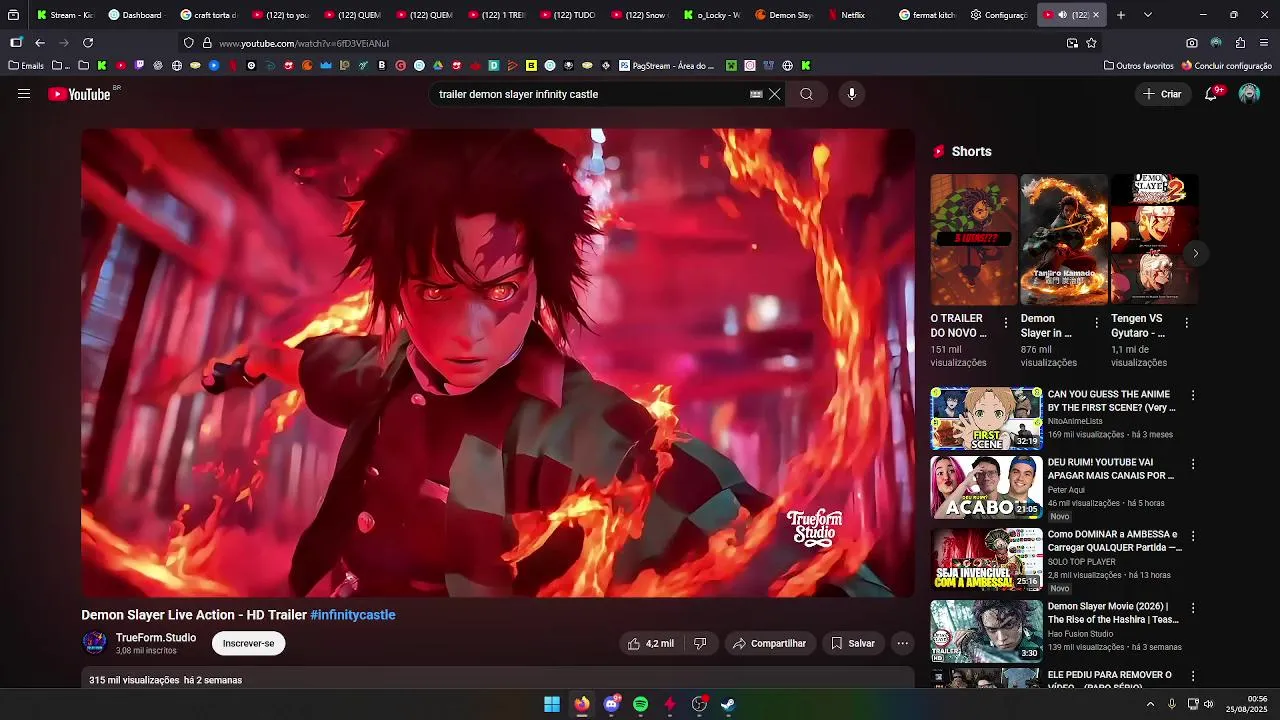The width and height of the screenshot is (1280, 720).
Task: Open the on-screen keyboard in search box
Action: 756,94
